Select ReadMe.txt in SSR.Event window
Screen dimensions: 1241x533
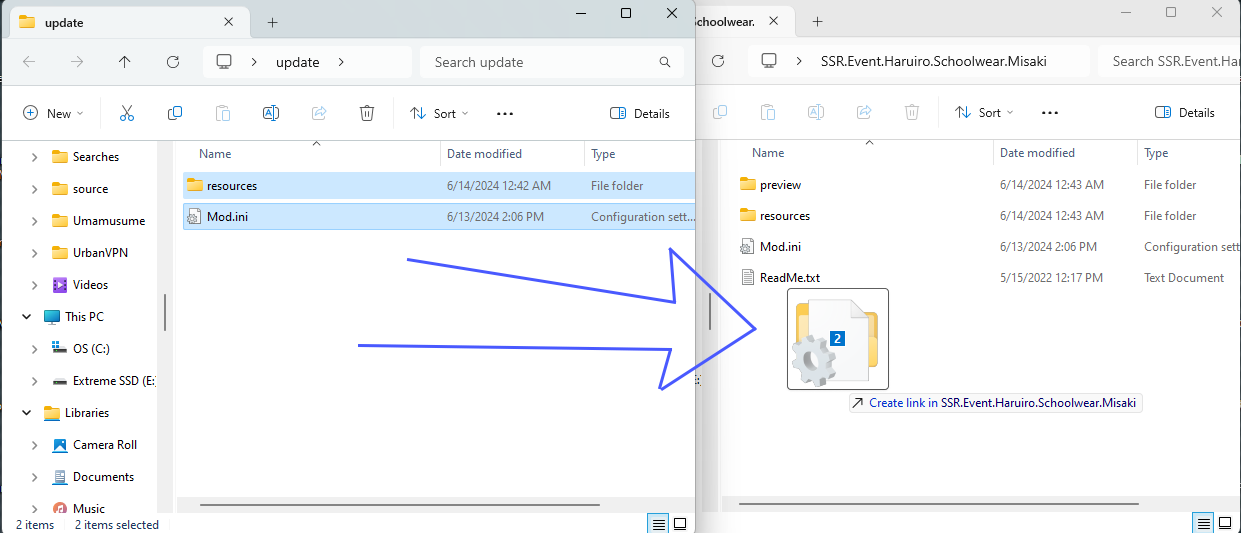click(x=789, y=278)
